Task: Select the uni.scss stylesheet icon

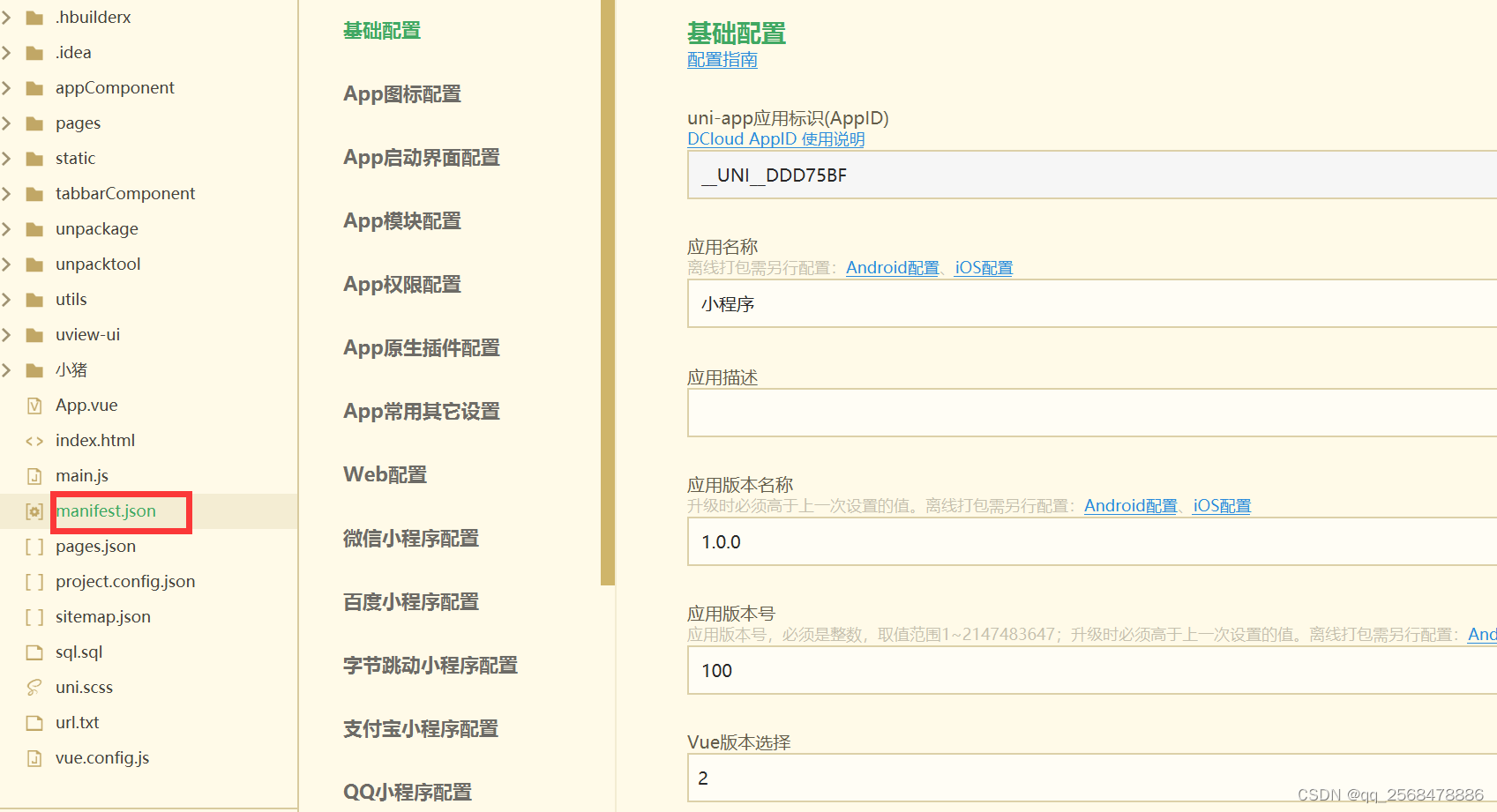Action: [x=34, y=687]
